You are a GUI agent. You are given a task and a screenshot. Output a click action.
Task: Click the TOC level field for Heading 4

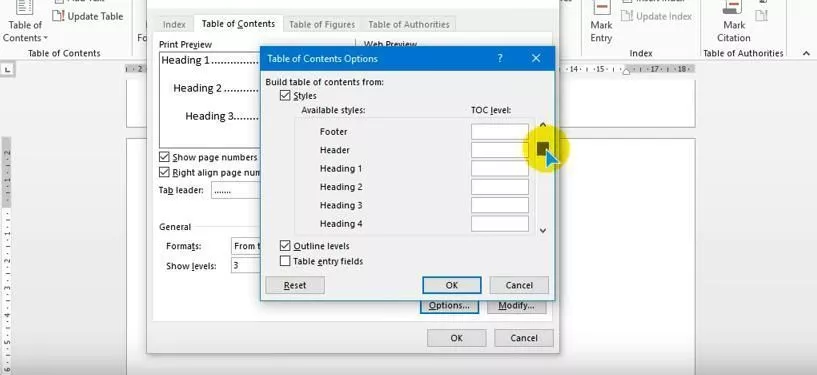coord(500,223)
